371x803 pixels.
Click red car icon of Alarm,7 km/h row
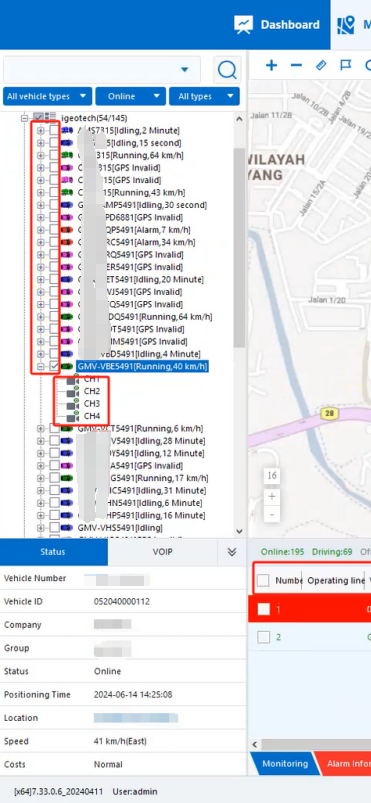point(67,230)
